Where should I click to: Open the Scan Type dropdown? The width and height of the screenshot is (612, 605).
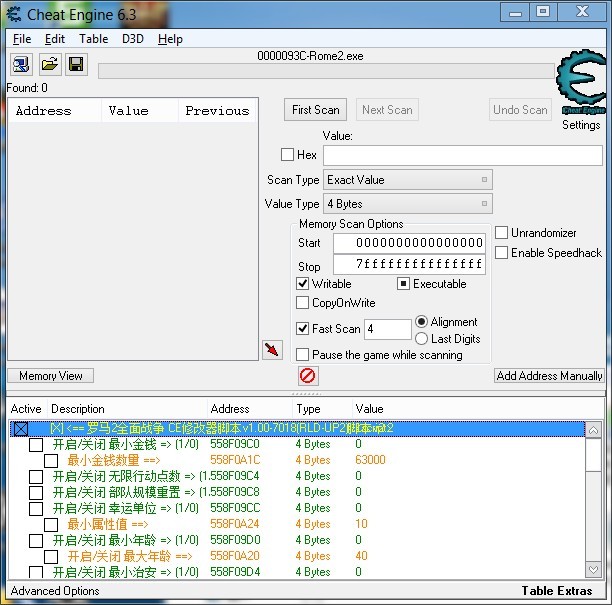tap(407, 180)
